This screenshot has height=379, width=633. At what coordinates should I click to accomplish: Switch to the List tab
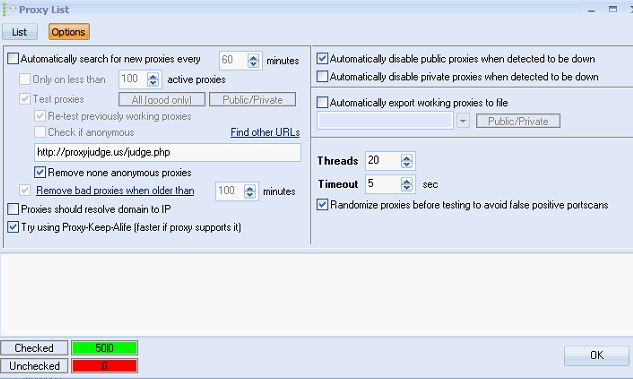pos(20,32)
